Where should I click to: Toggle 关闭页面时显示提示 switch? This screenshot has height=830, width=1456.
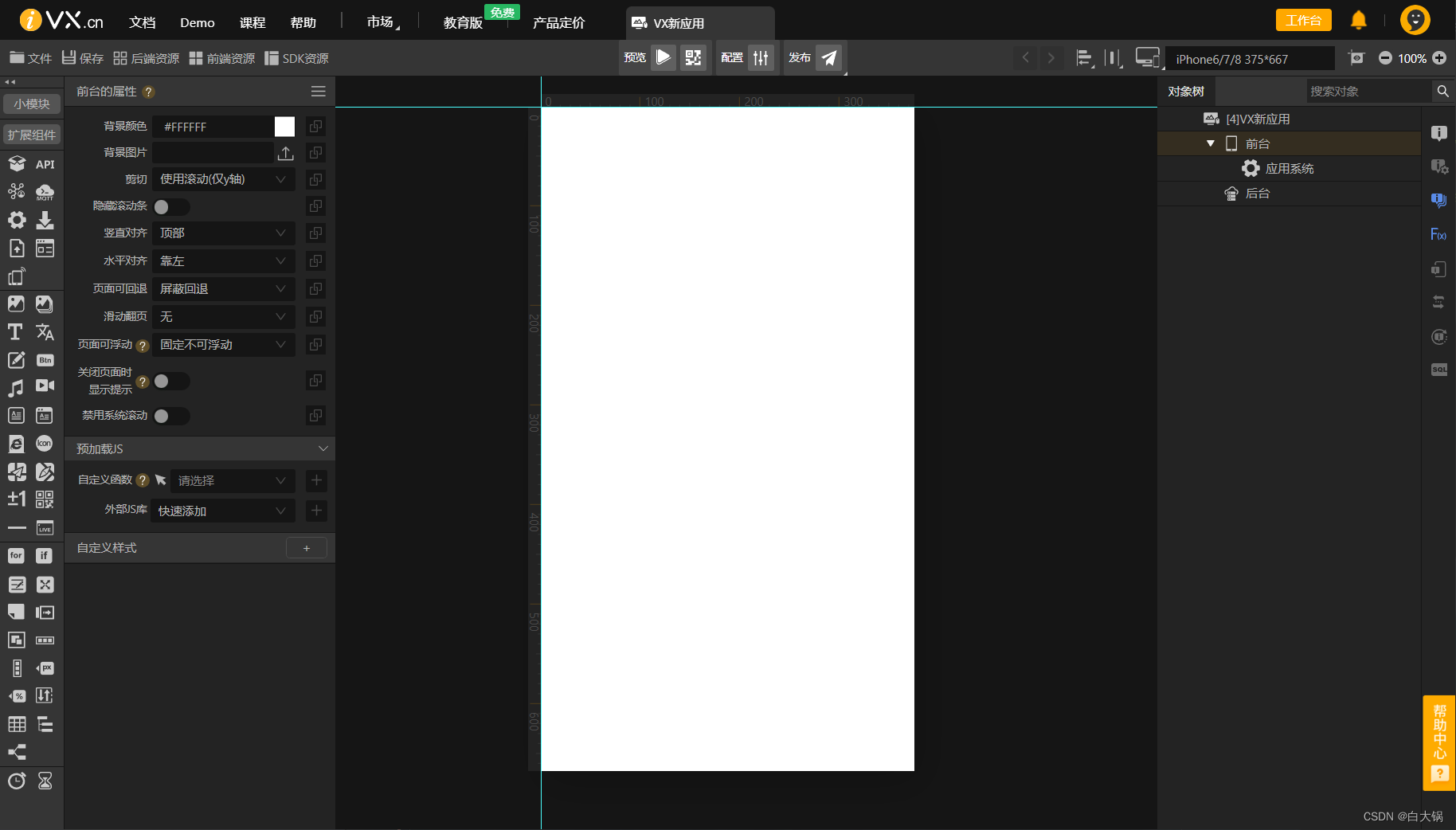(171, 381)
